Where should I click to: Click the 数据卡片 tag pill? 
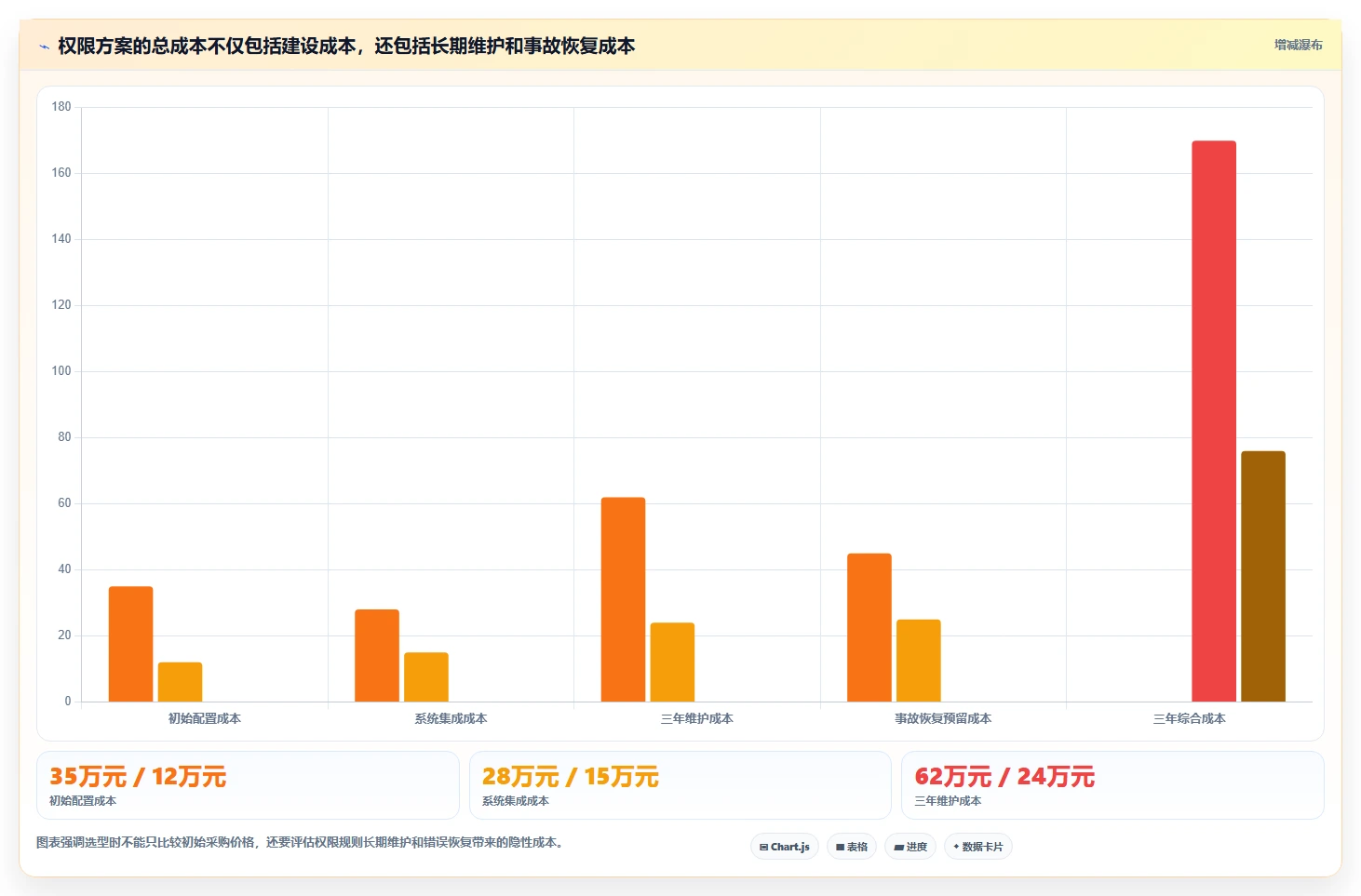978,847
